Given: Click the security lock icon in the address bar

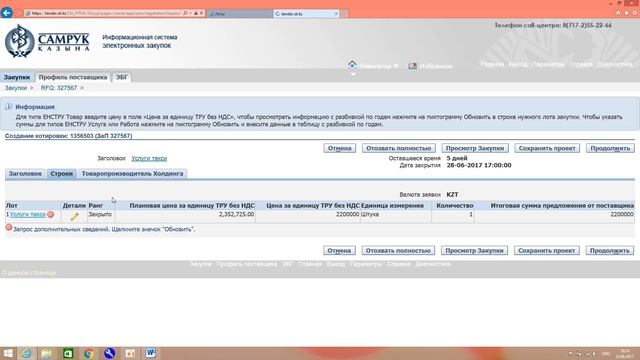Looking at the screenshot, I should (196, 13).
